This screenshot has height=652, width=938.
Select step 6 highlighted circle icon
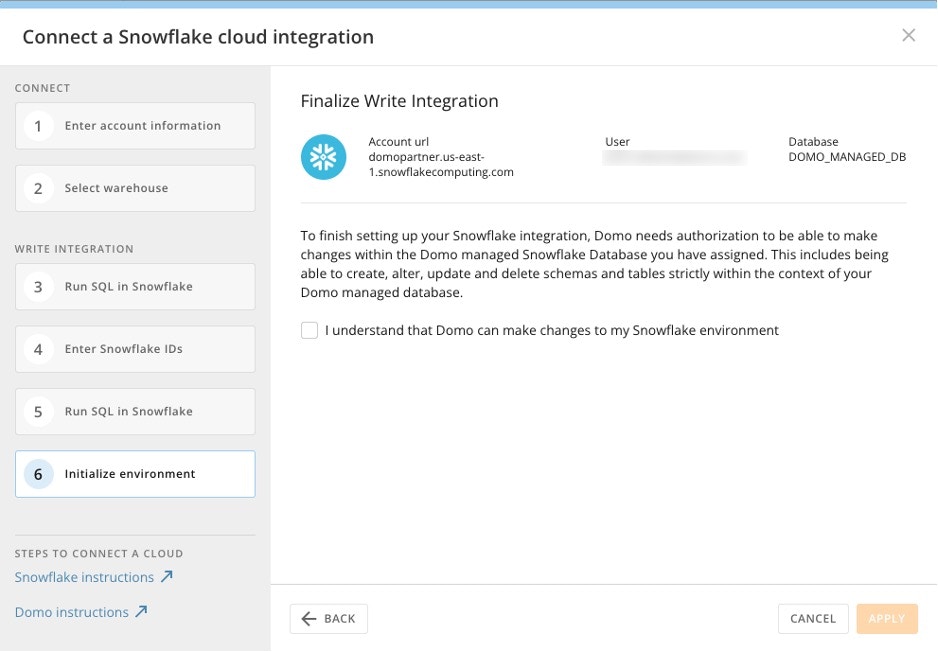point(37,474)
